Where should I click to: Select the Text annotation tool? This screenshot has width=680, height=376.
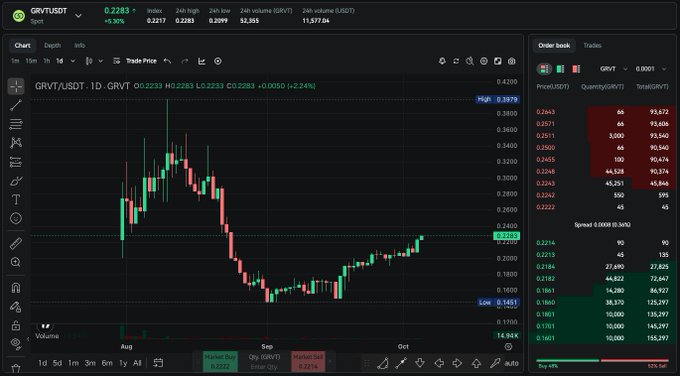tap(16, 199)
